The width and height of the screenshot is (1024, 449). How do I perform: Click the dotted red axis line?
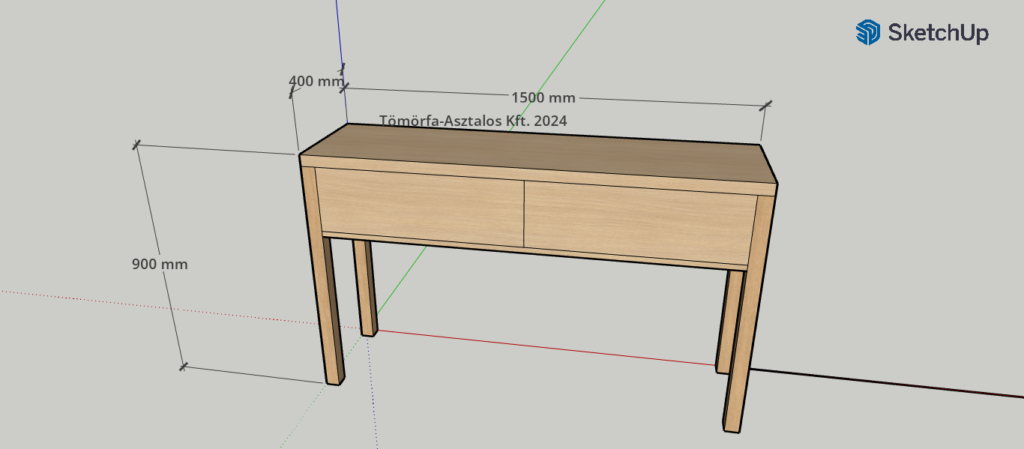click(150, 305)
